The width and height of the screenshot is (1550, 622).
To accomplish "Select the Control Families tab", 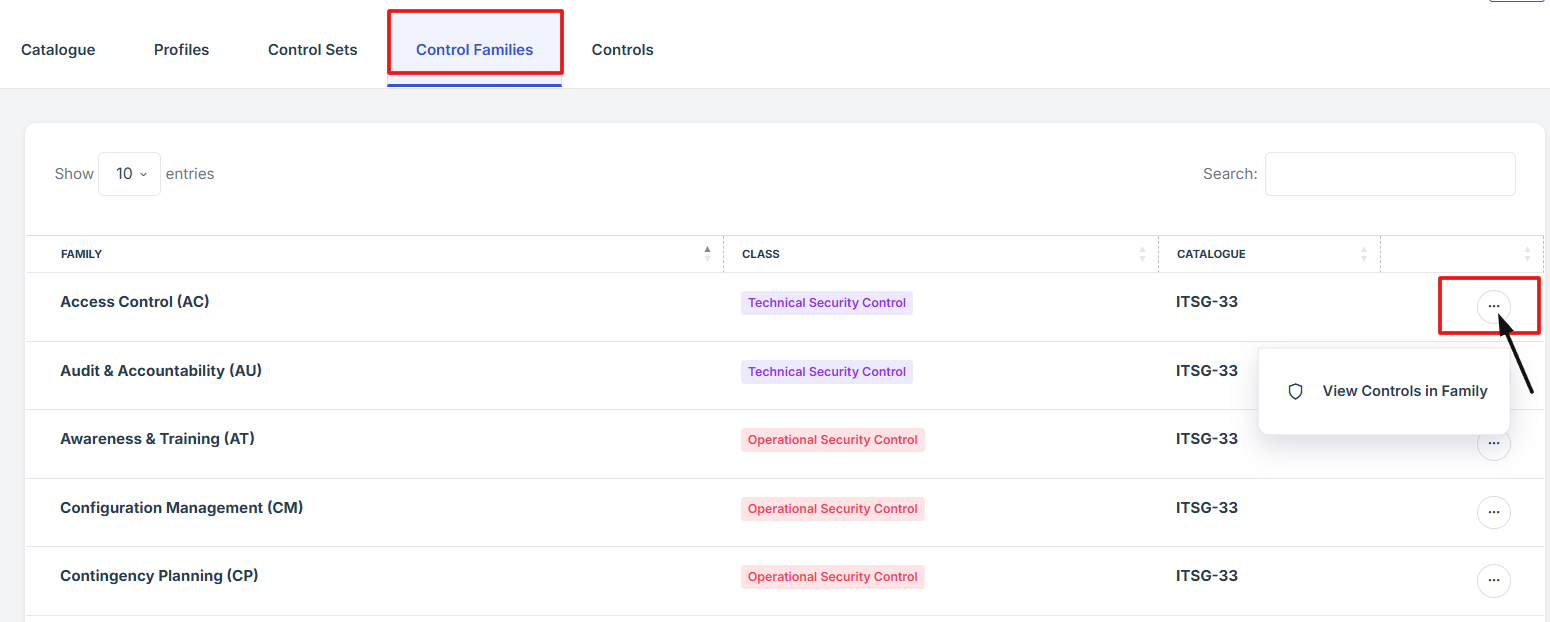I will (x=474, y=50).
